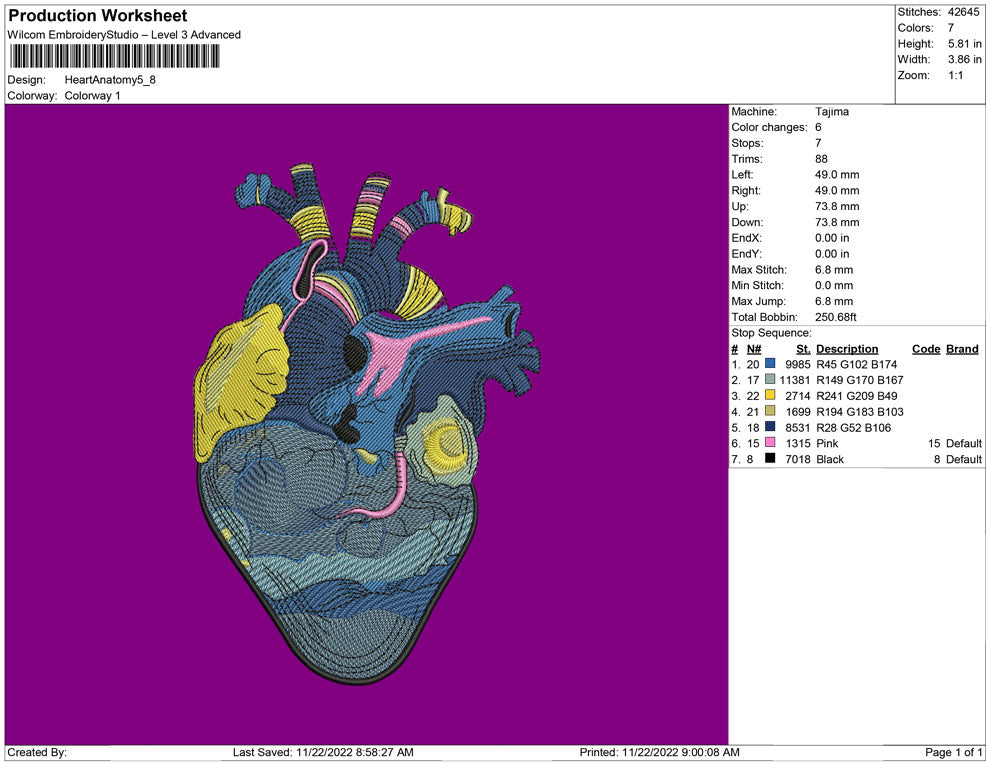Click the 'Description' column header
Viewport: 990px width, 762px height.
[847, 348]
